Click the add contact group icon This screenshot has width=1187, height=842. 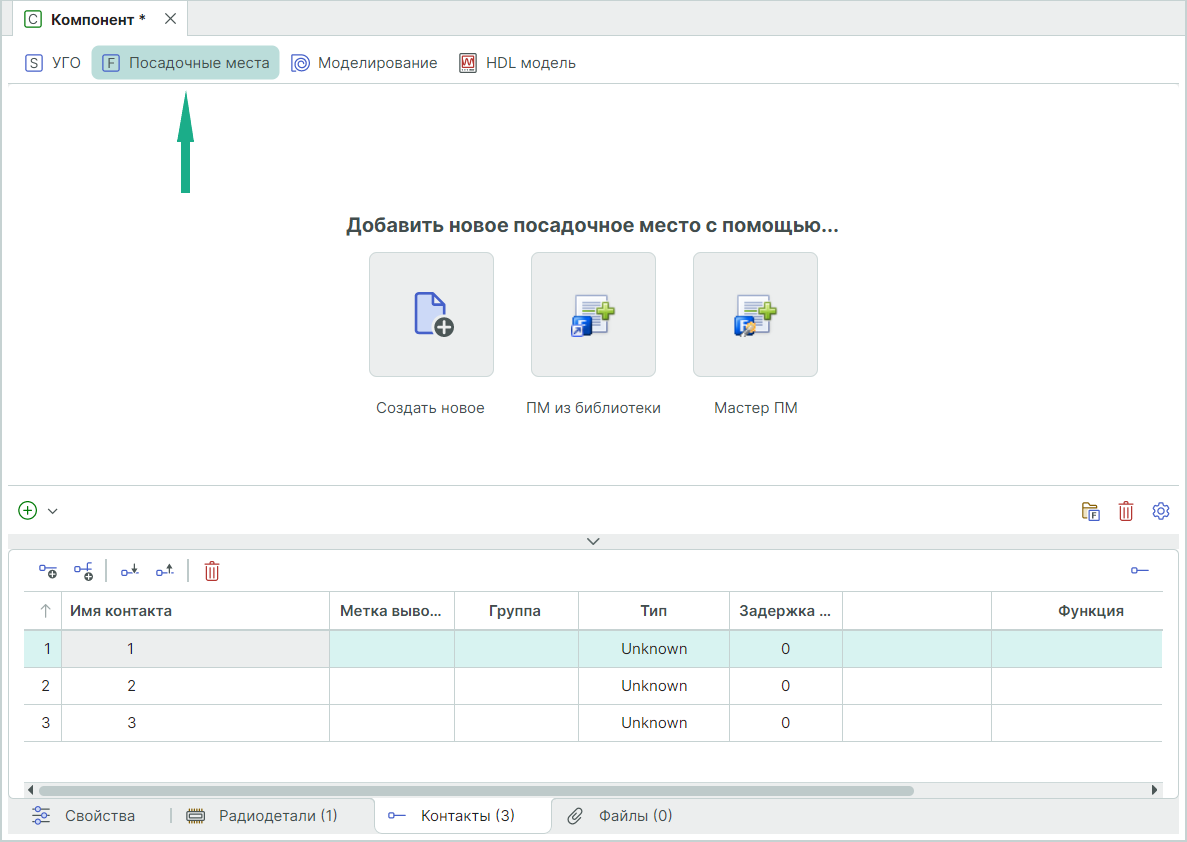tap(83, 571)
